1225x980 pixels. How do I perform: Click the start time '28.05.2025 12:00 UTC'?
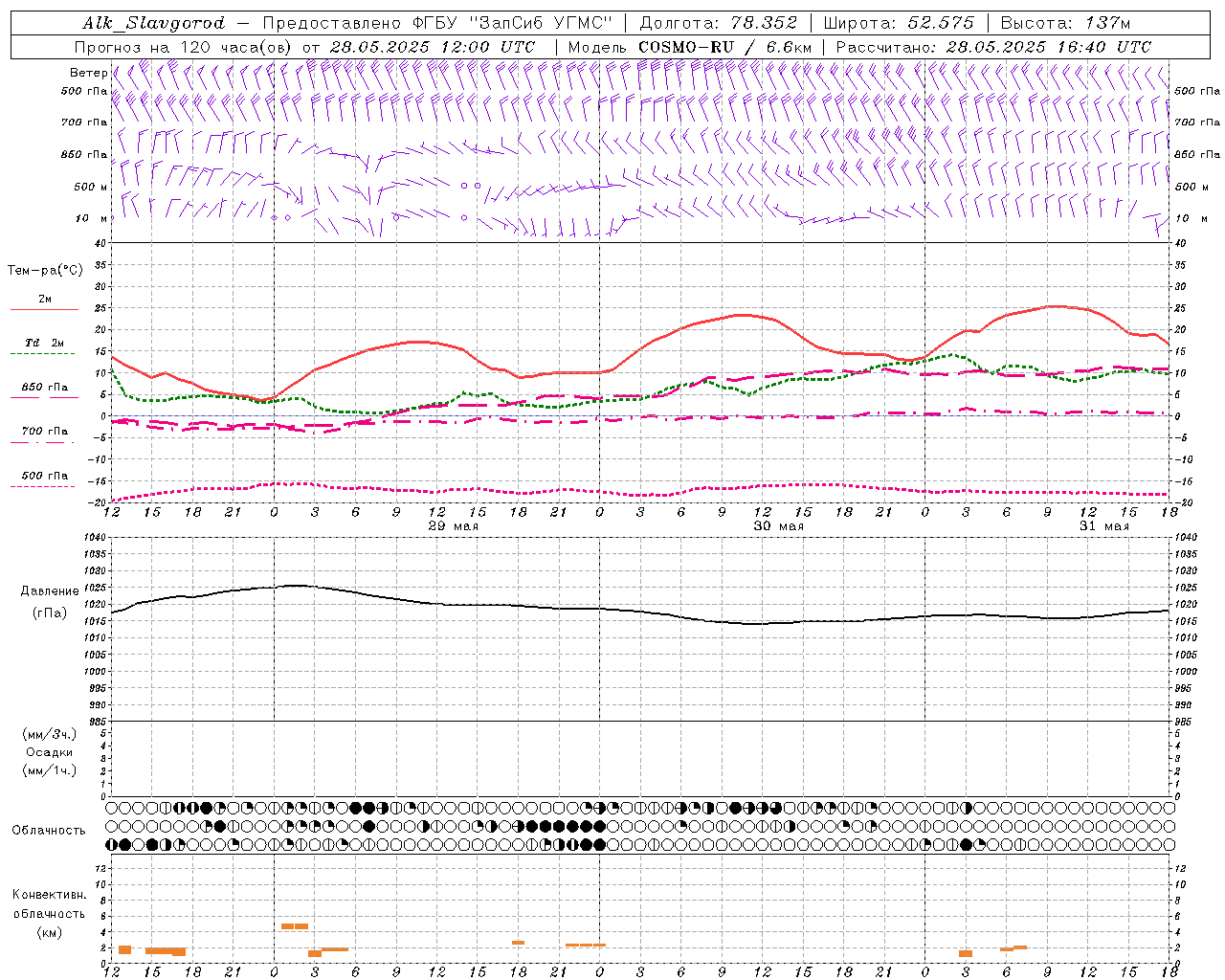(x=433, y=47)
